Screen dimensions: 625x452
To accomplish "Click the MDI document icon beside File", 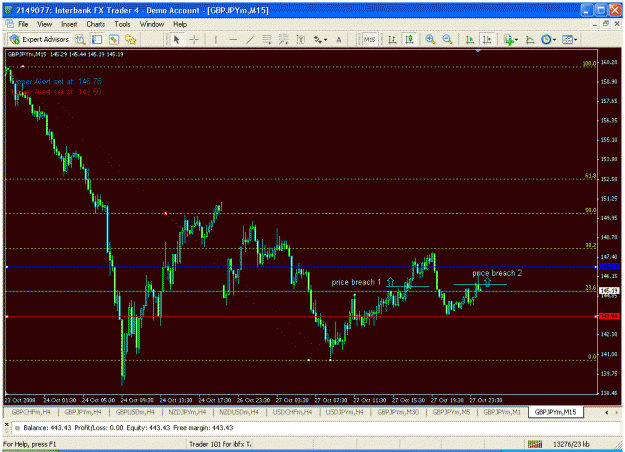I will coord(10,24).
